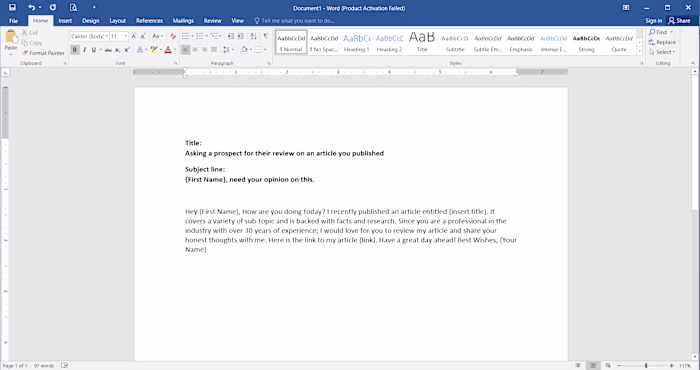Image resolution: width=700 pixels, height=370 pixels.
Task: Open Line and Paragraph Spacing dropdown
Action: (x=228, y=50)
